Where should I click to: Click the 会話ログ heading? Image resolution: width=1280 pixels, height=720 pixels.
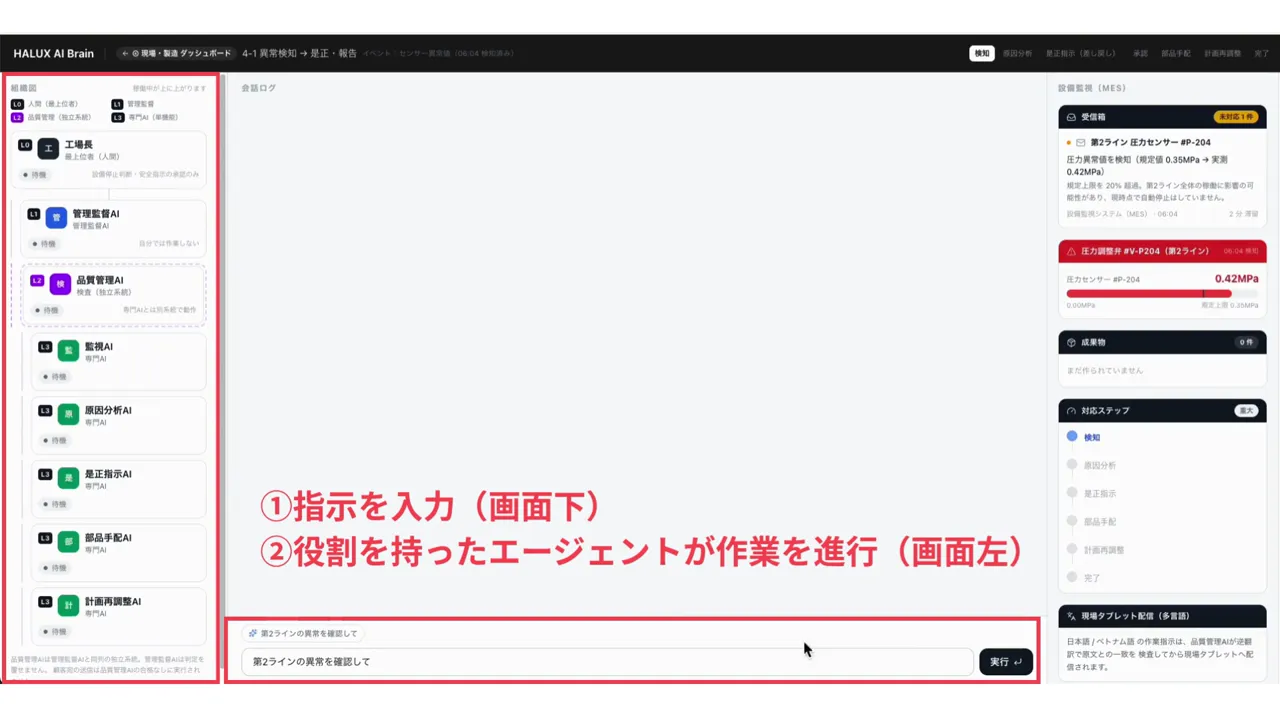(258, 88)
